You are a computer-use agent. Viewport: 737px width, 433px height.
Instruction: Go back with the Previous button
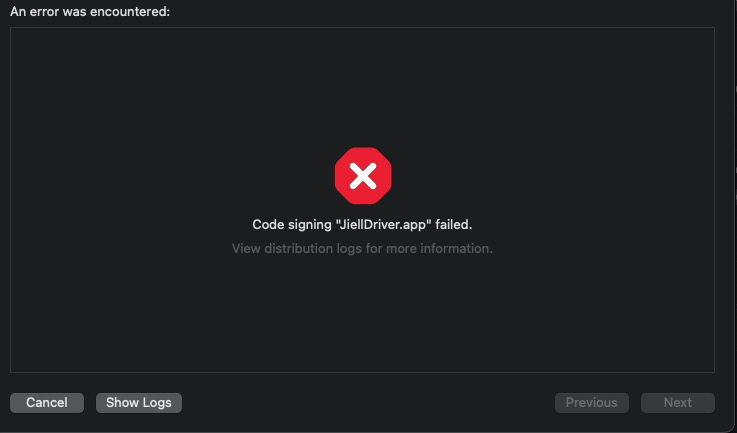click(x=591, y=402)
